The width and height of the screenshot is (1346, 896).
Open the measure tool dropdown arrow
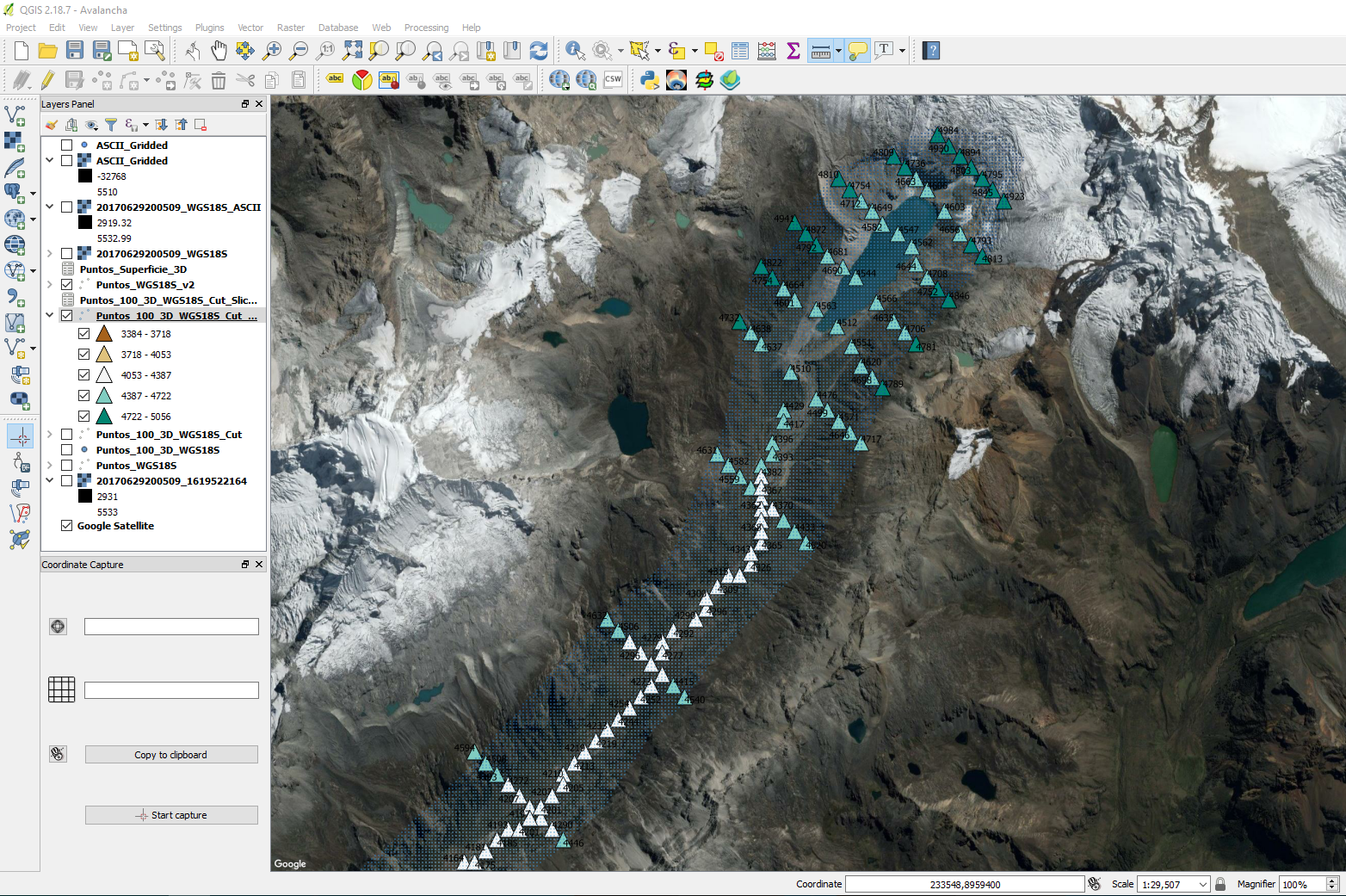coord(839,51)
